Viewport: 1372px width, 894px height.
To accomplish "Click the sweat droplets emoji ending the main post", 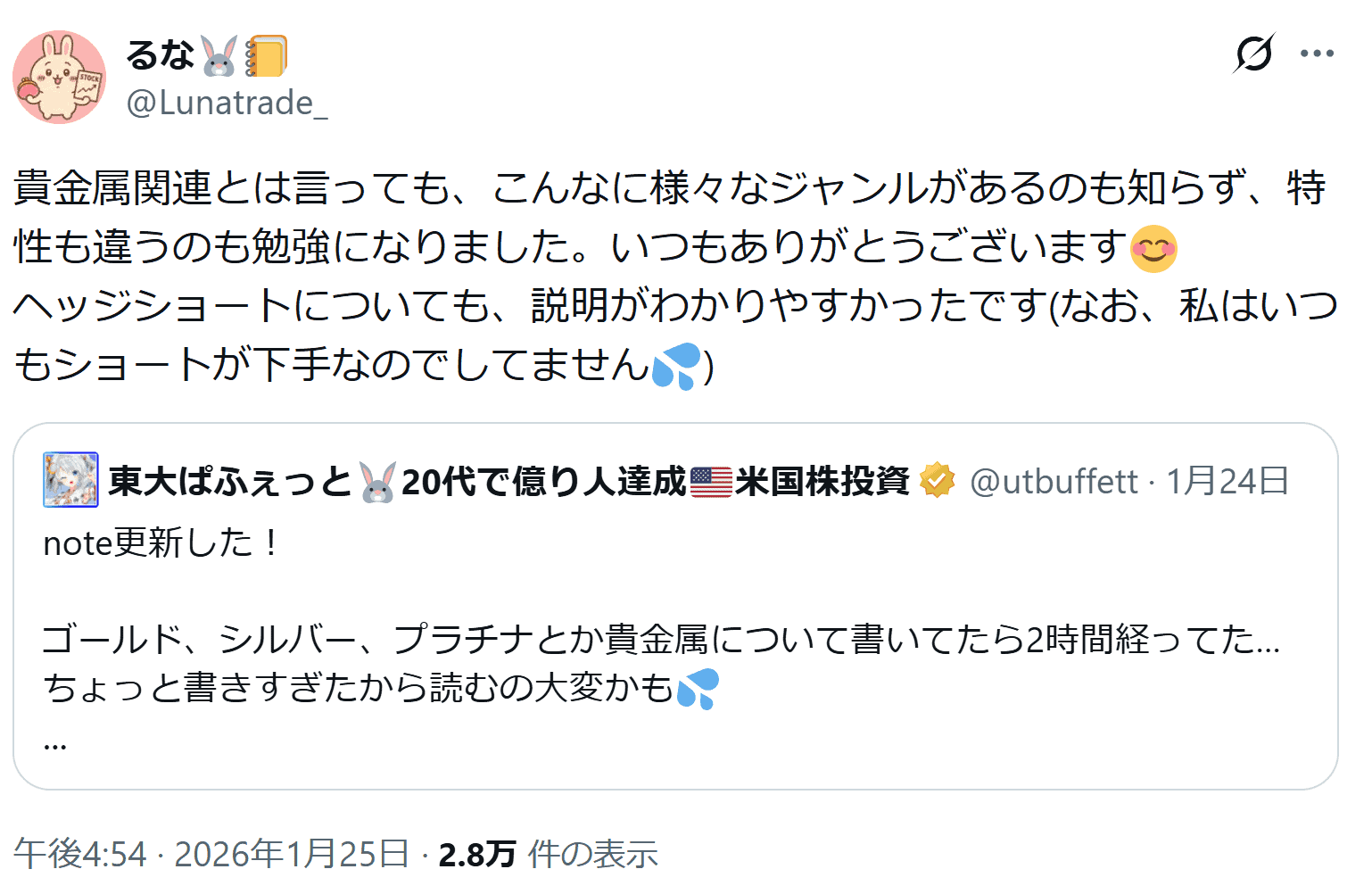I will [676, 367].
